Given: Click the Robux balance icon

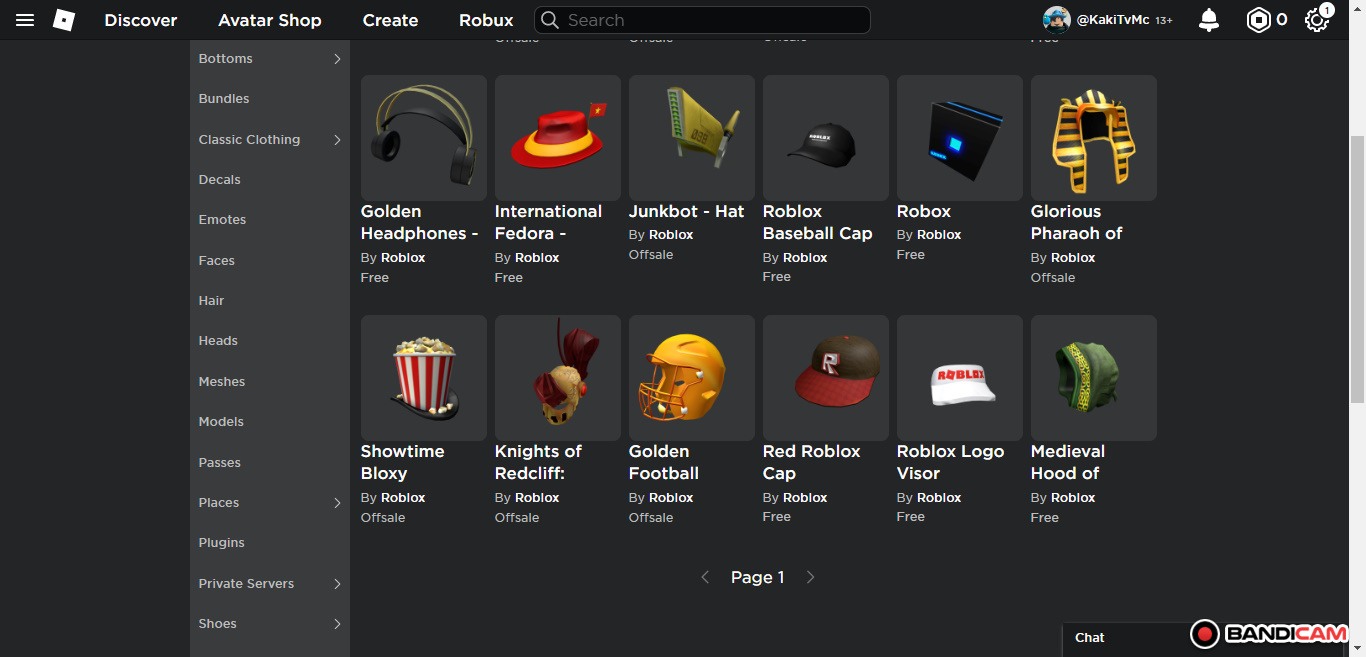Looking at the screenshot, I should [1258, 20].
